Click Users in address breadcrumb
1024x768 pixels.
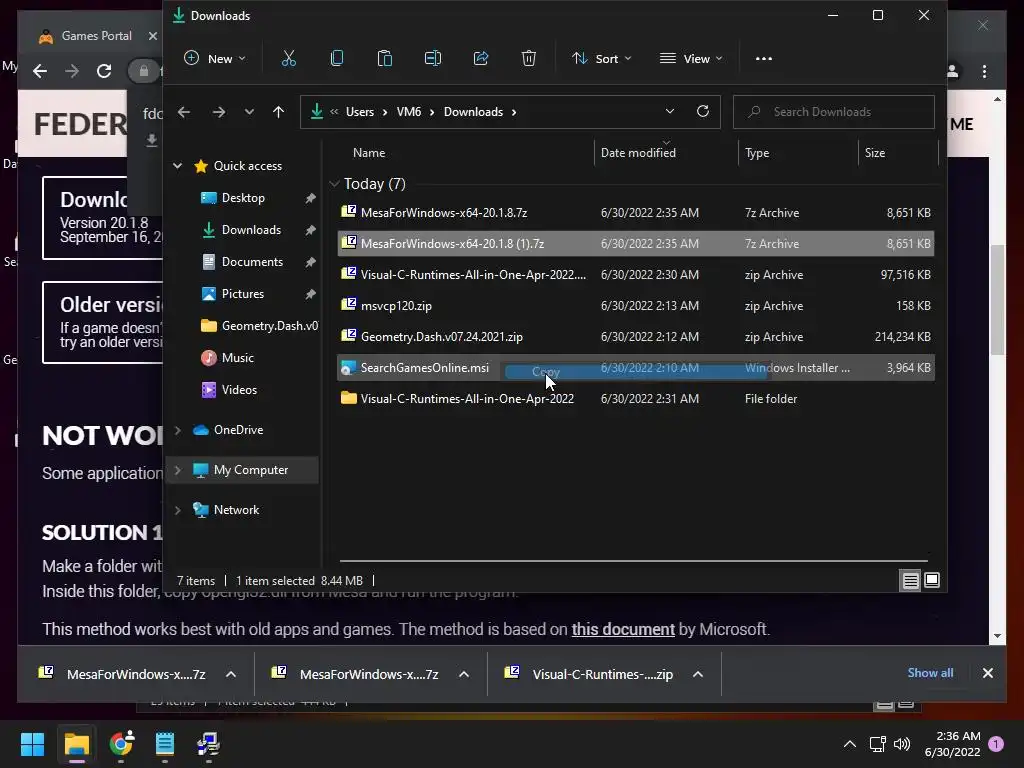pos(360,112)
